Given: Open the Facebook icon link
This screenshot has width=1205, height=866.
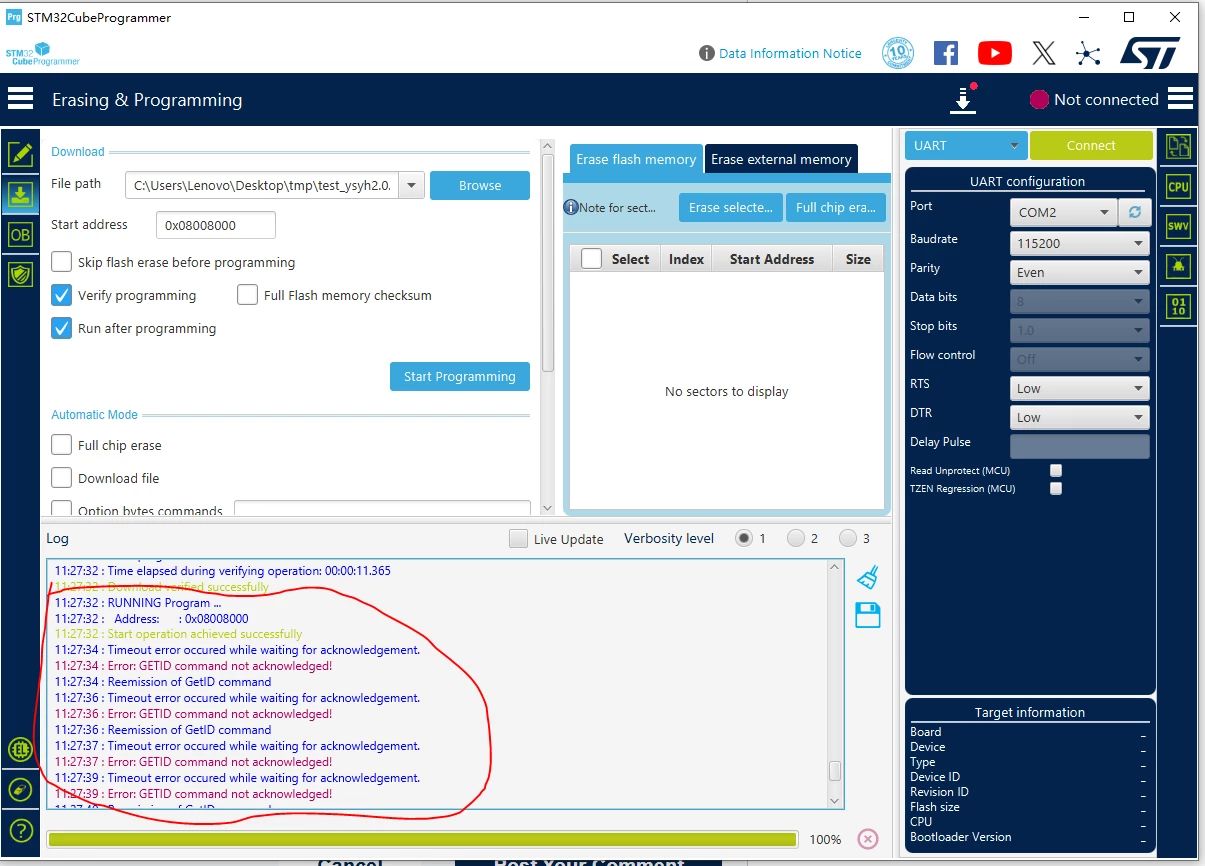Looking at the screenshot, I should click(946, 53).
